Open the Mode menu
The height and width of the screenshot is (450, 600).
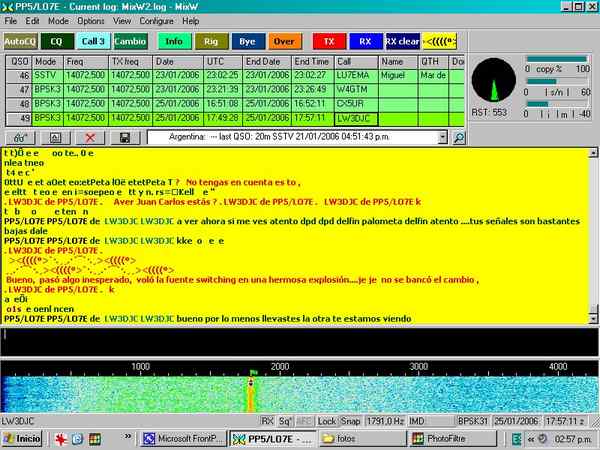click(x=58, y=21)
